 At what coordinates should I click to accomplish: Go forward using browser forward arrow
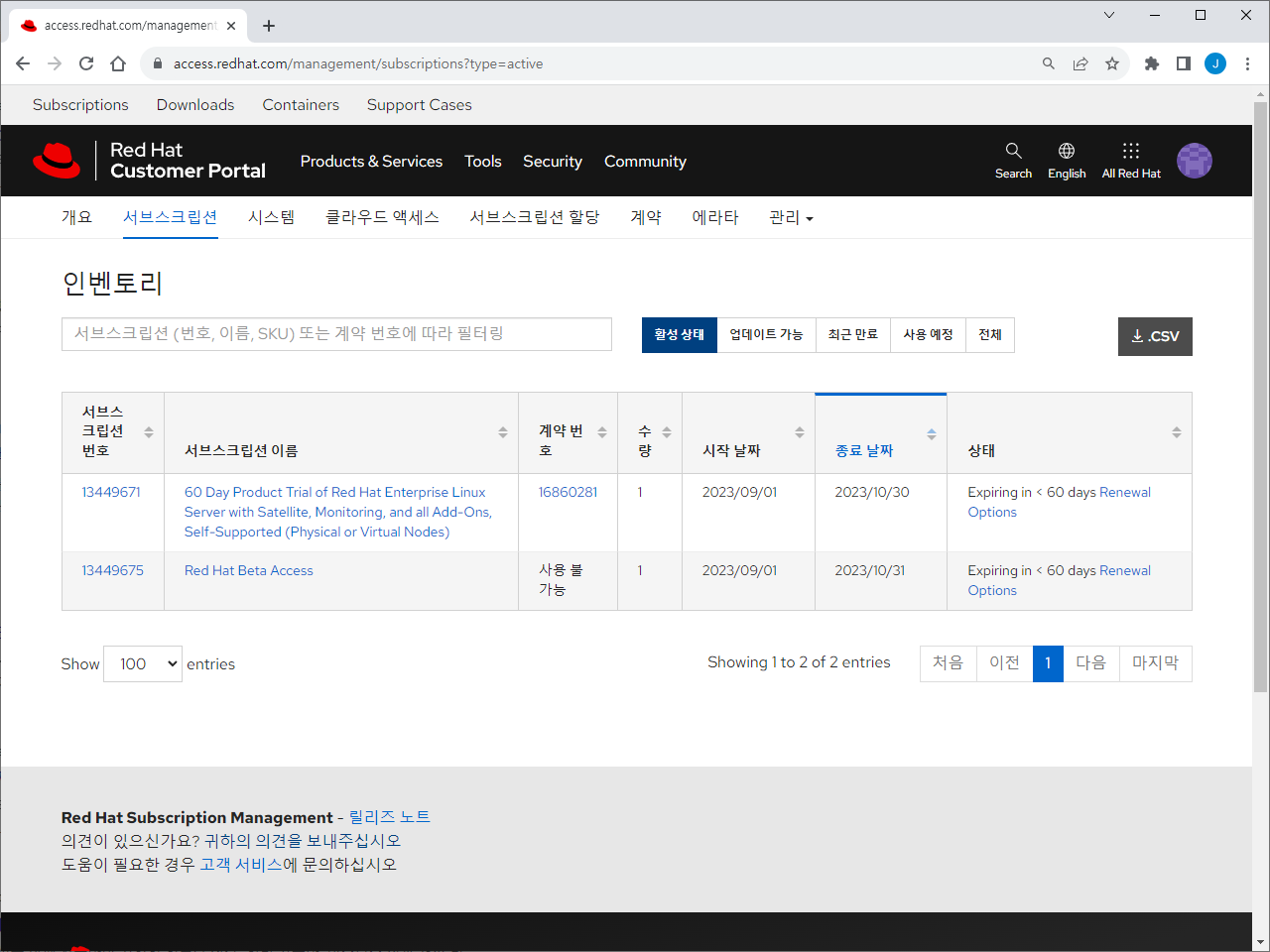pos(55,63)
